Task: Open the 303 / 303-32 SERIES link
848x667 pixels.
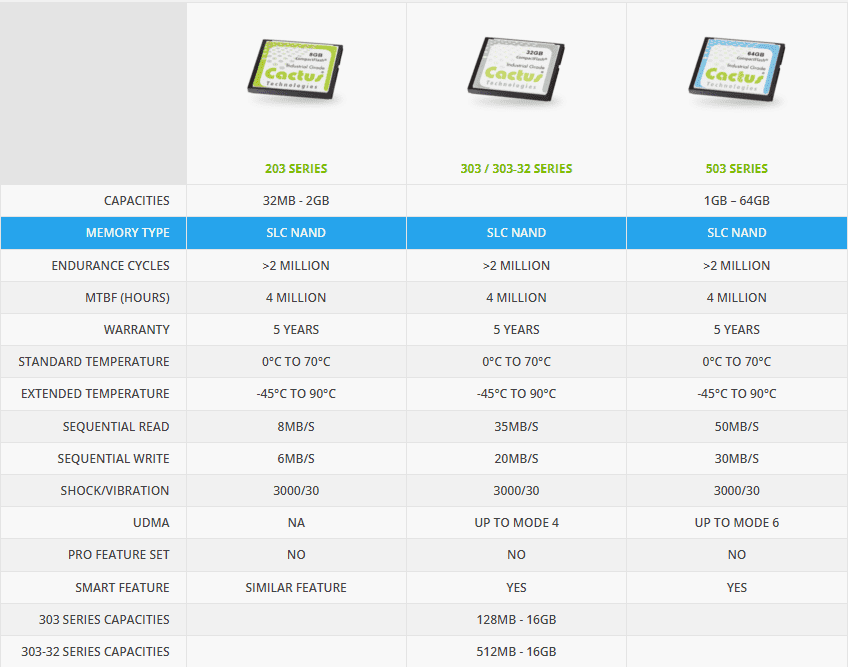Action: coord(516,169)
